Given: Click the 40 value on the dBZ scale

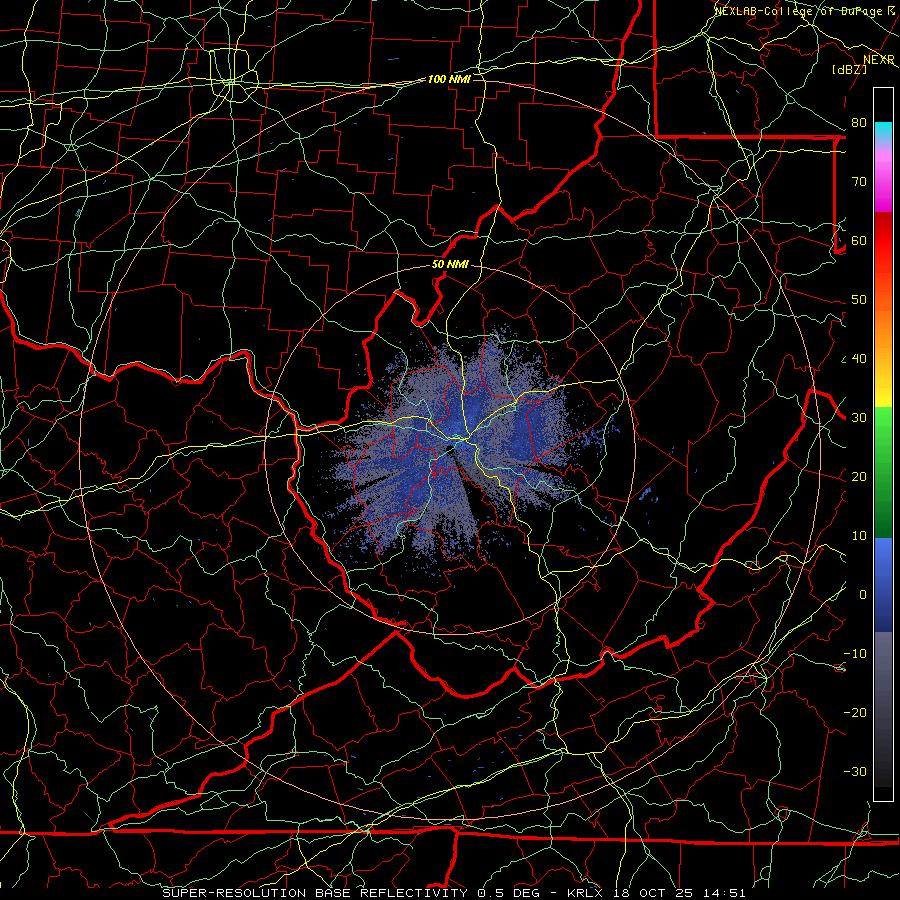Looking at the screenshot, I should click(859, 359).
